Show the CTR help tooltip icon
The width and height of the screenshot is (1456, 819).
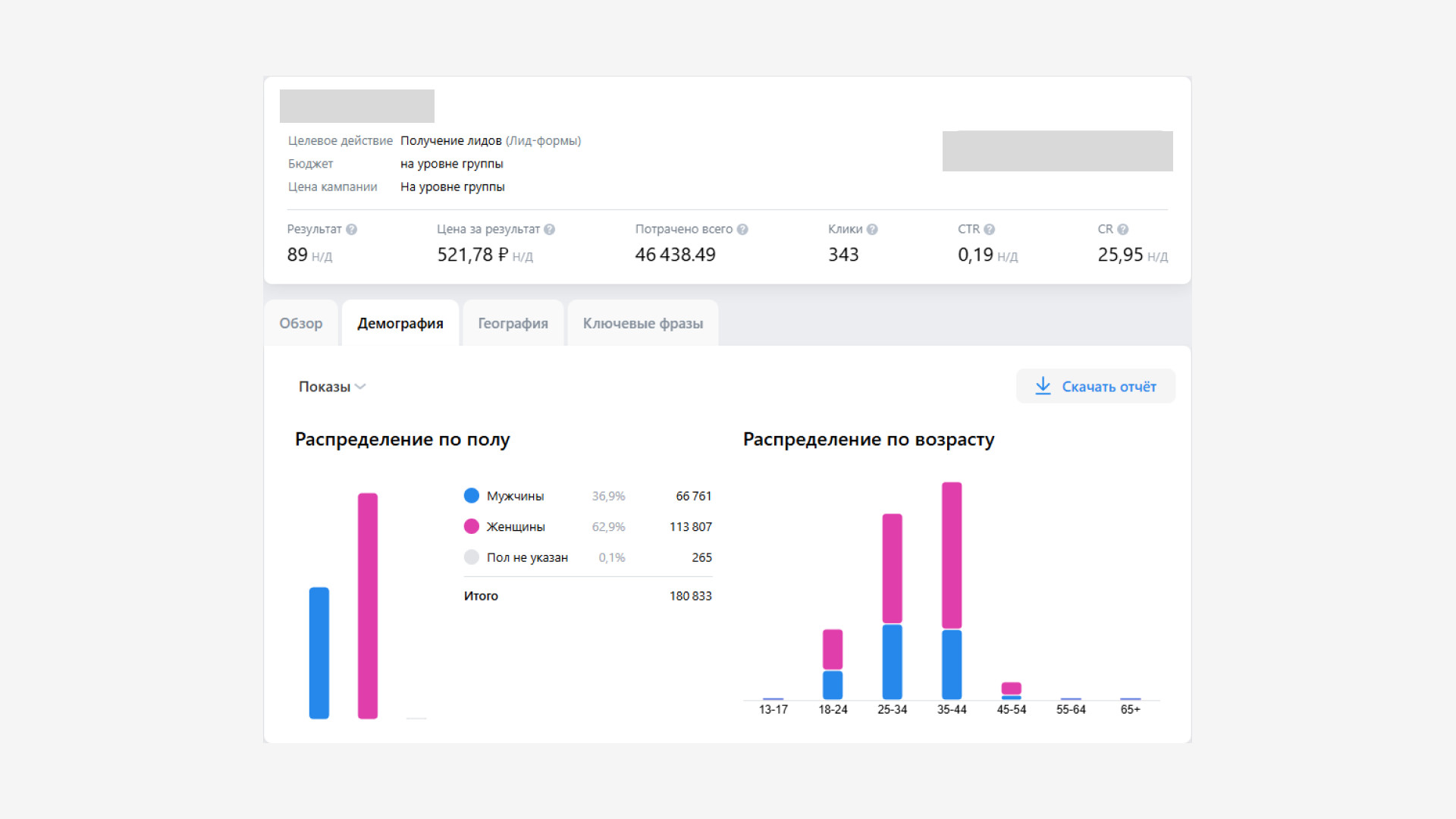tap(989, 230)
